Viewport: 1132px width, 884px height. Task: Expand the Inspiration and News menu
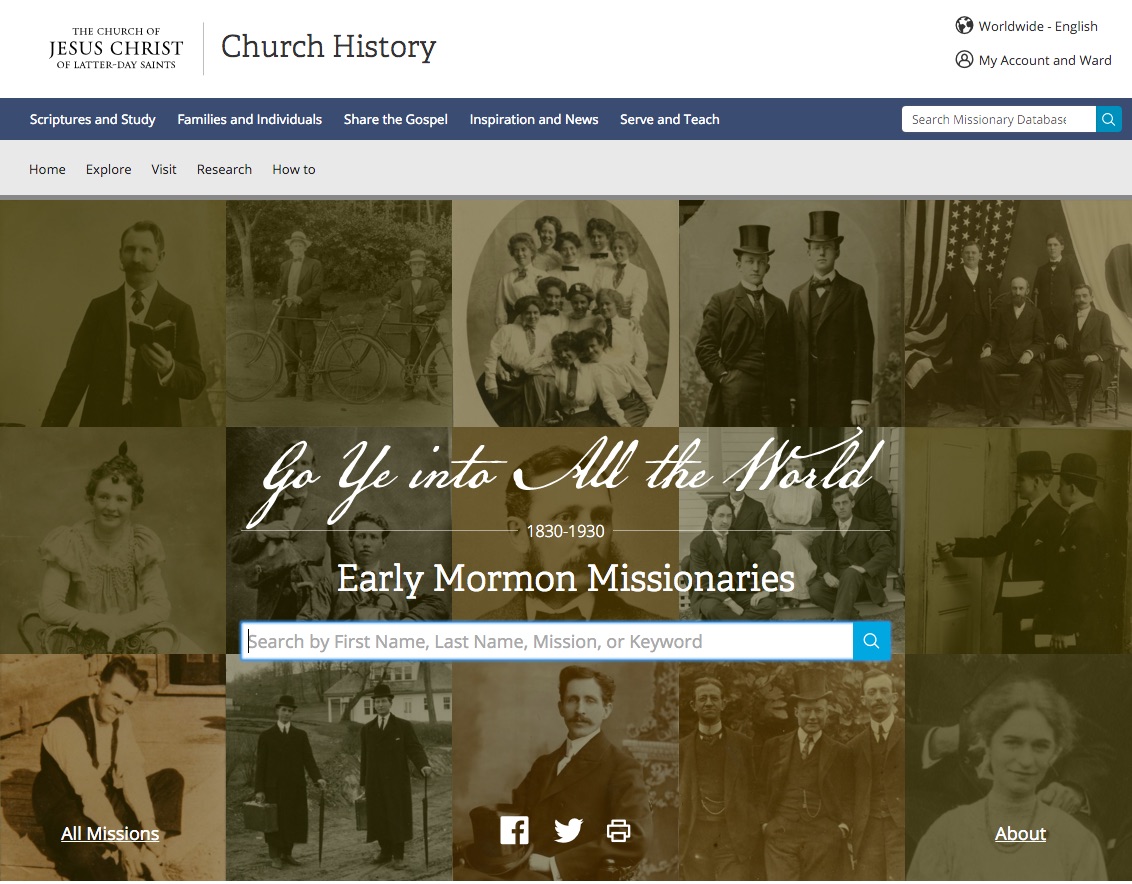coord(534,119)
